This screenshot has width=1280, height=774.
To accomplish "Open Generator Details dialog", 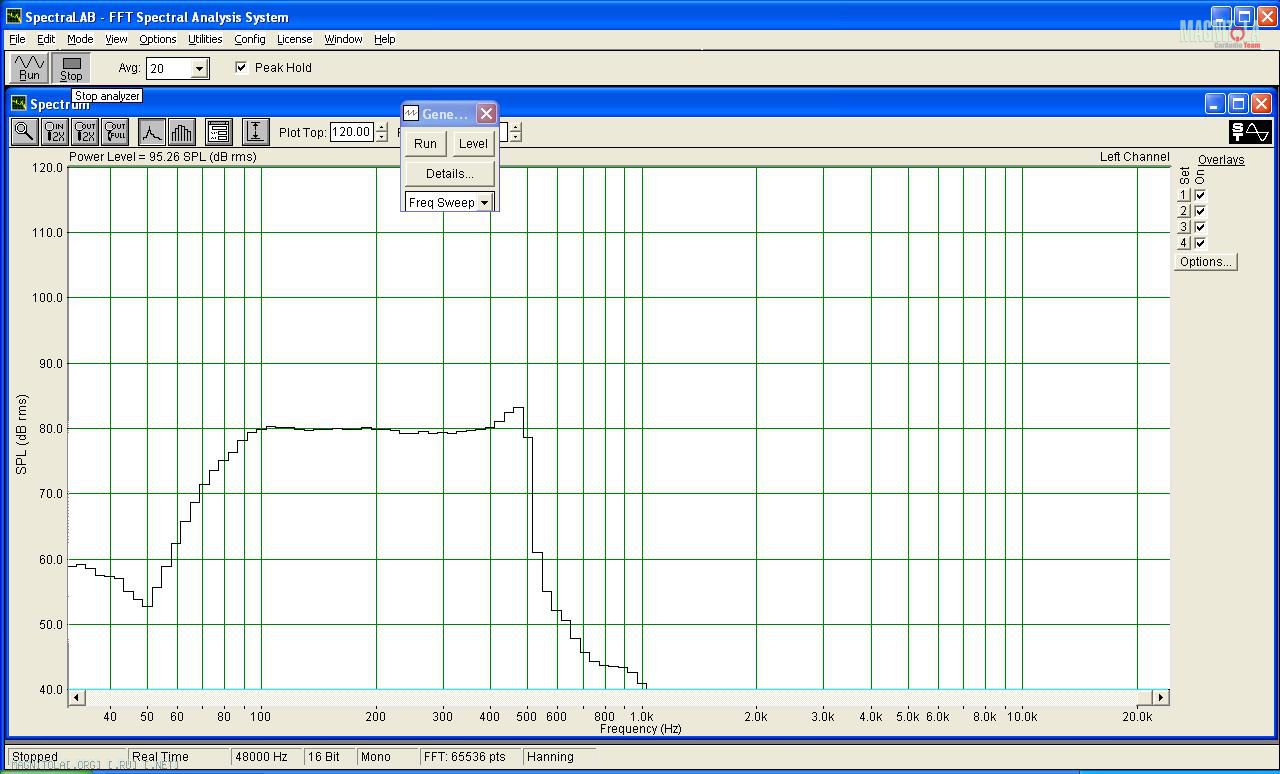I will [450, 173].
